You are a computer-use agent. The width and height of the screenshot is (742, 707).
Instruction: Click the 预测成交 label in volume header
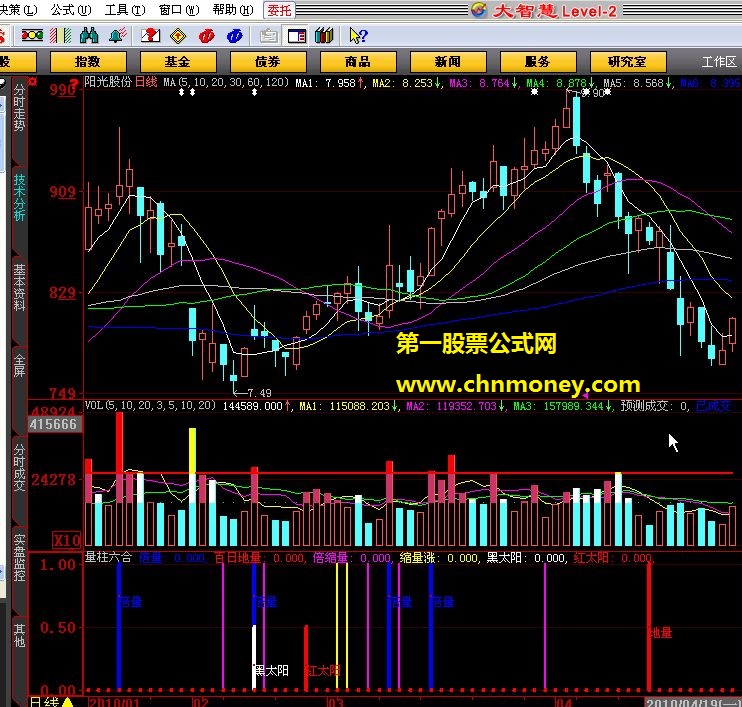click(655, 406)
